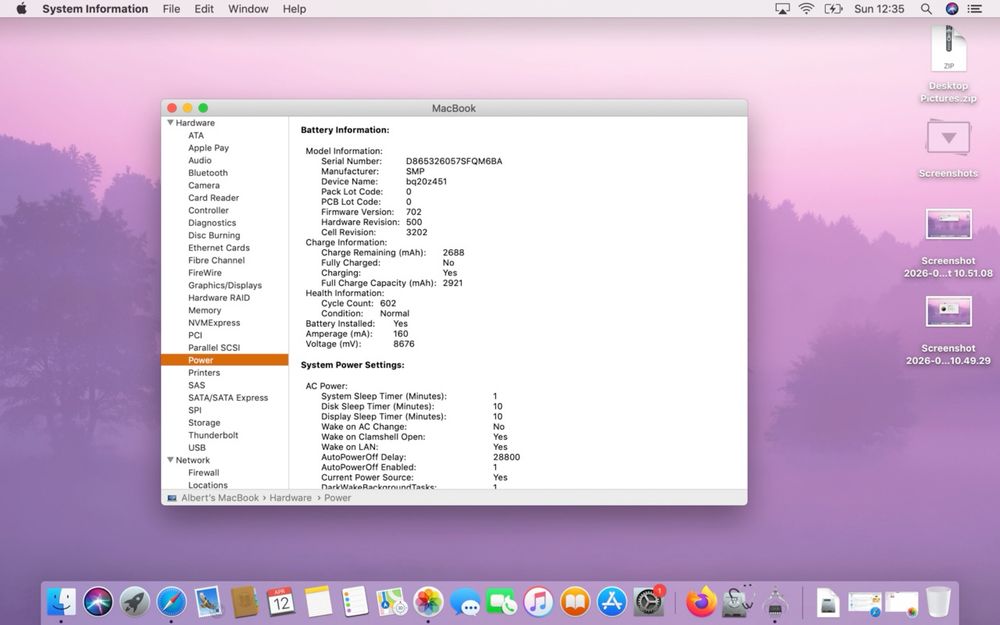Open Wi-Fi status in menu bar
Image resolution: width=1000 pixels, height=625 pixels.
point(807,9)
